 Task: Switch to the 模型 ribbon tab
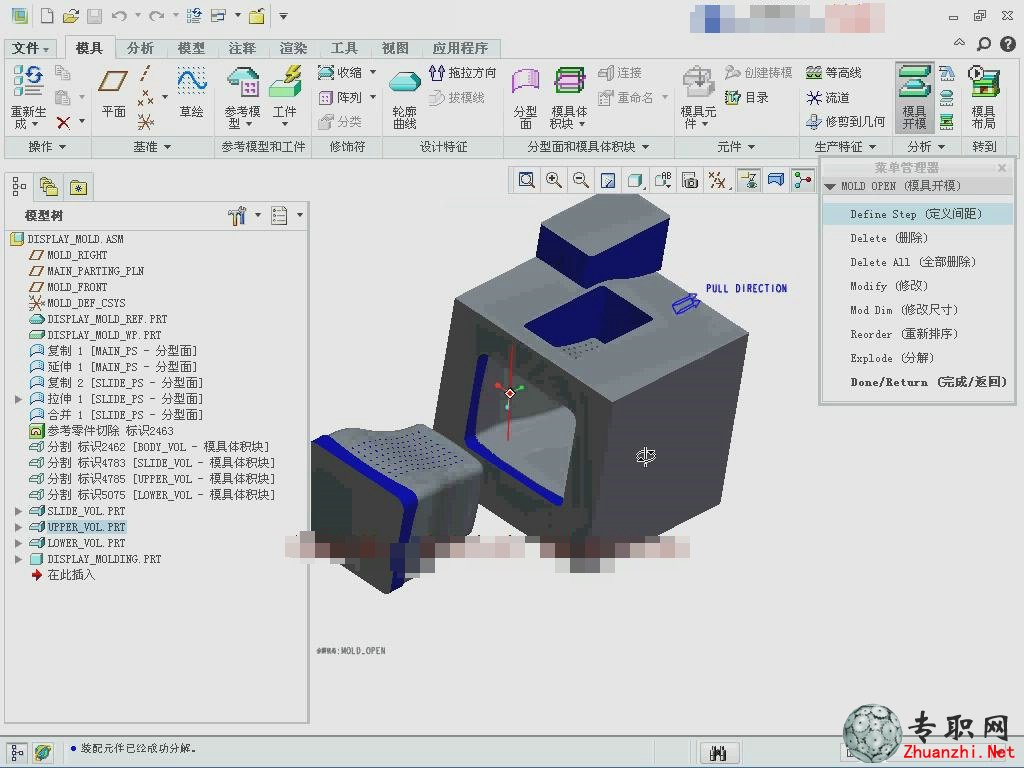[191, 48]
